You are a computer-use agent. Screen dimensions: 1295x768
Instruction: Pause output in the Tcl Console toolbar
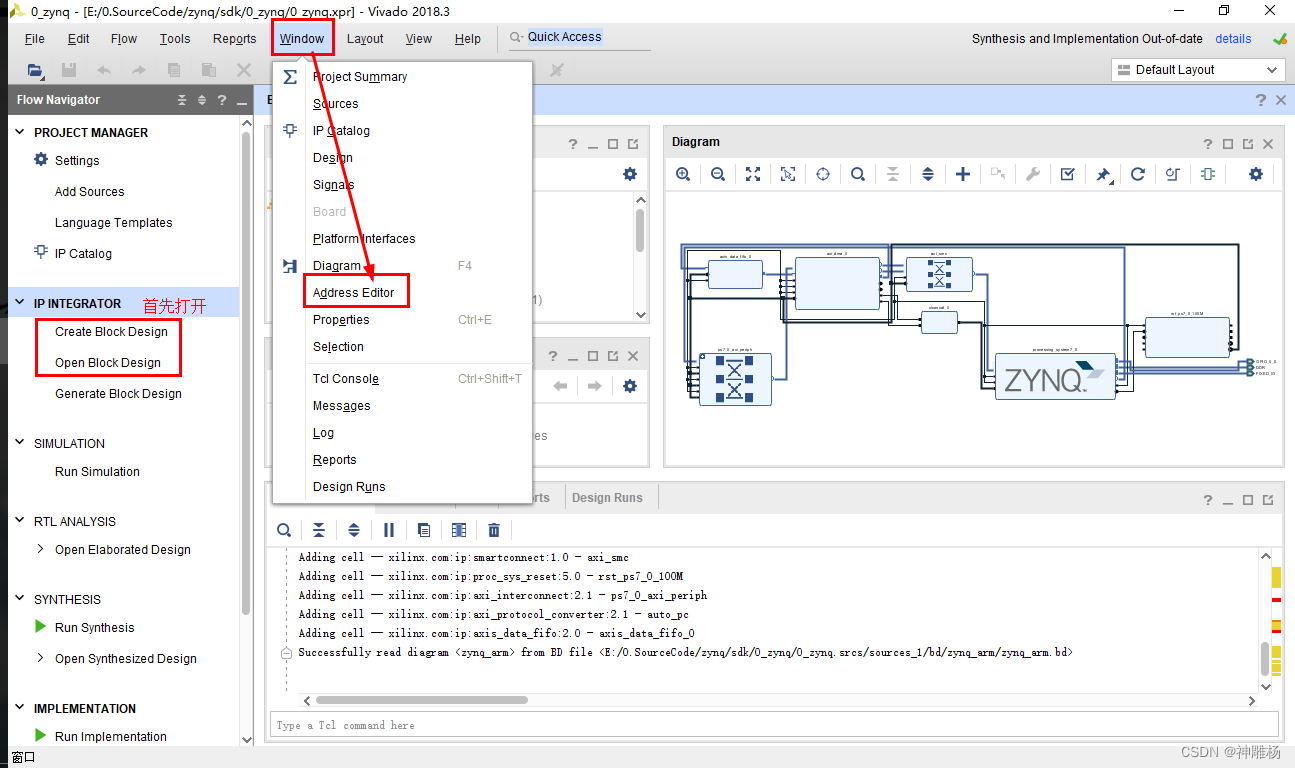coord(389,530)
